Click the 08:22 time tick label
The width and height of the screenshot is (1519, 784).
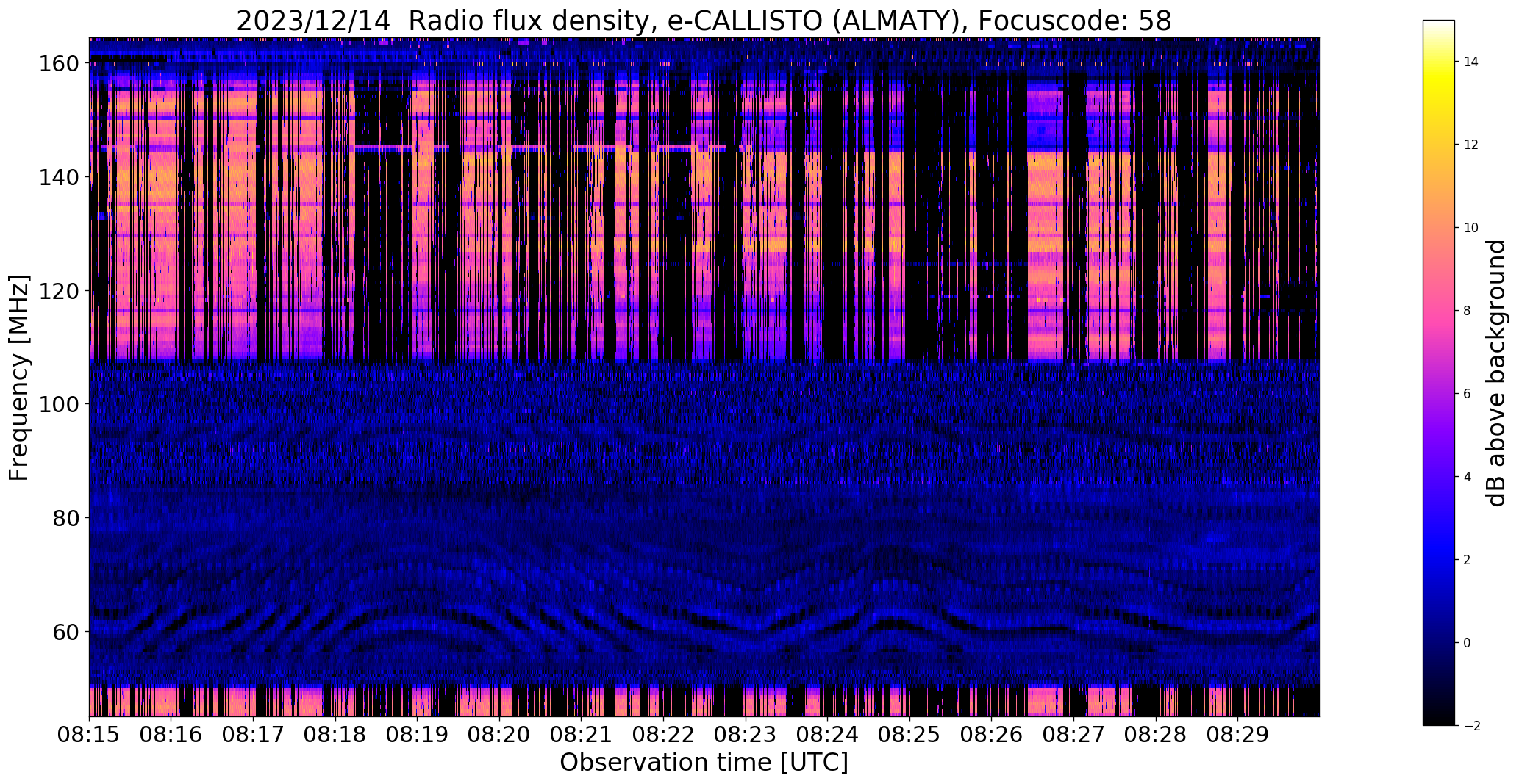click(x=663, y=735)
